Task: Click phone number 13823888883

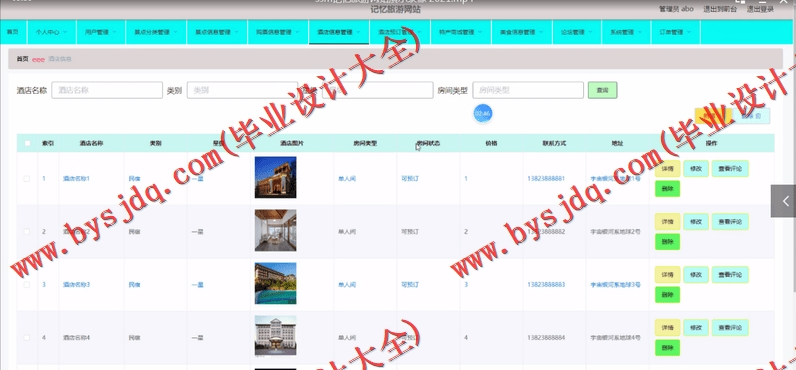Action: [546, 285]
